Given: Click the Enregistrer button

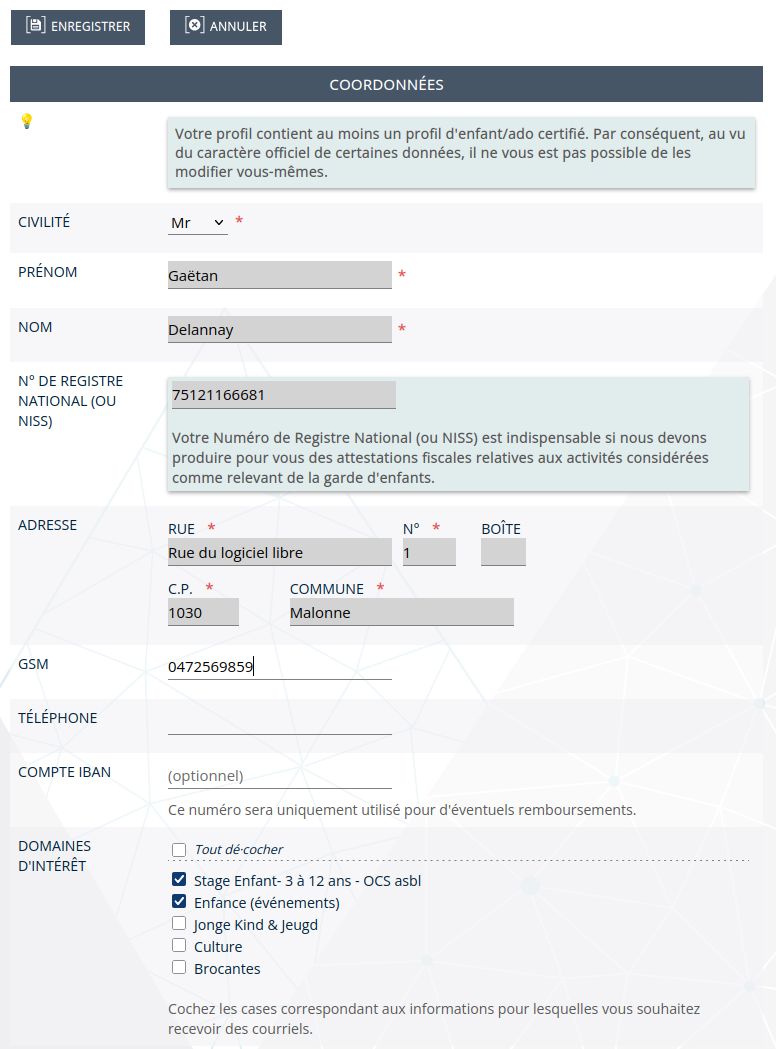Looking at the screenshot, I should [78, 27].
